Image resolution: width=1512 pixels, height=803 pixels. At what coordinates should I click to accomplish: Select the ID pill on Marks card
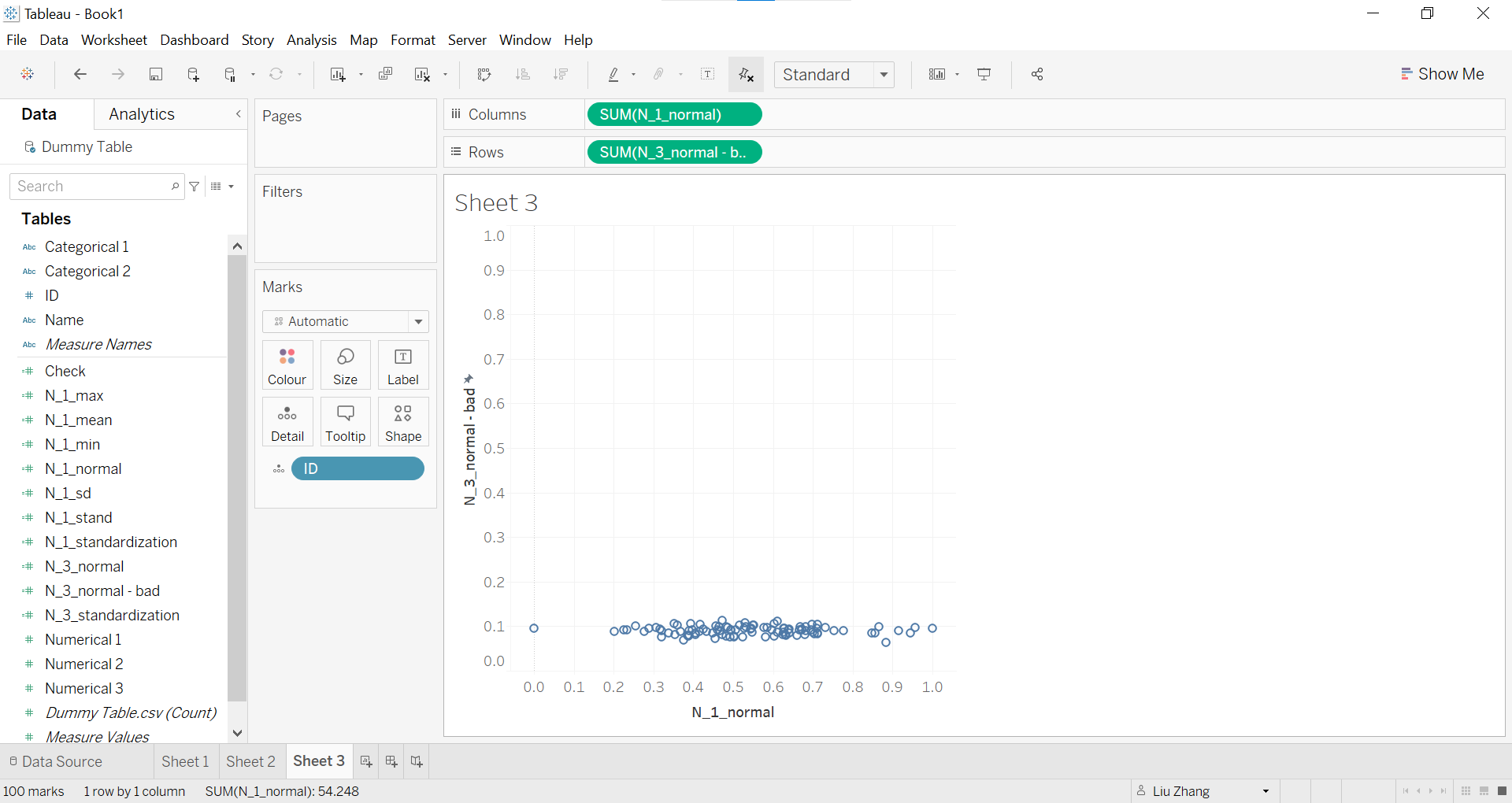coord(358,469)
